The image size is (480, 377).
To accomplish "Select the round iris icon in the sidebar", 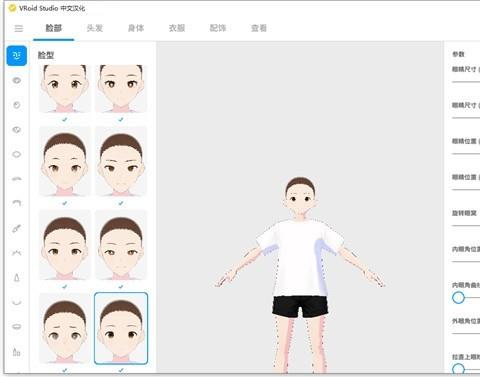I will tap(17, 105).
